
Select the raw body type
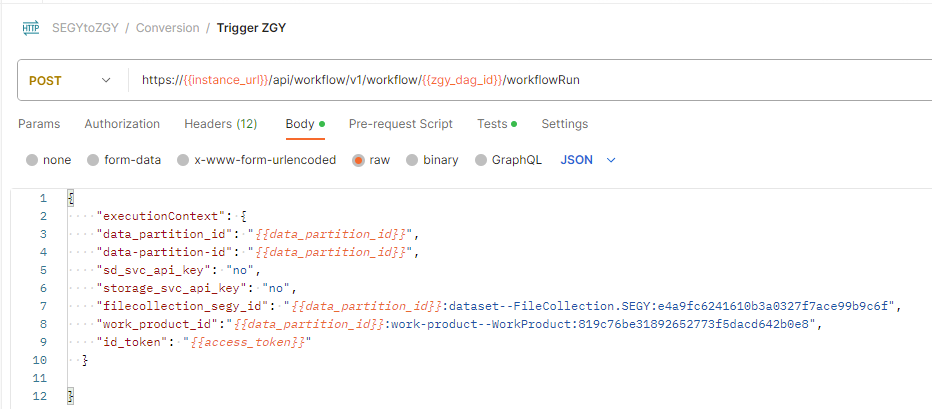click(x=371, y=160)
